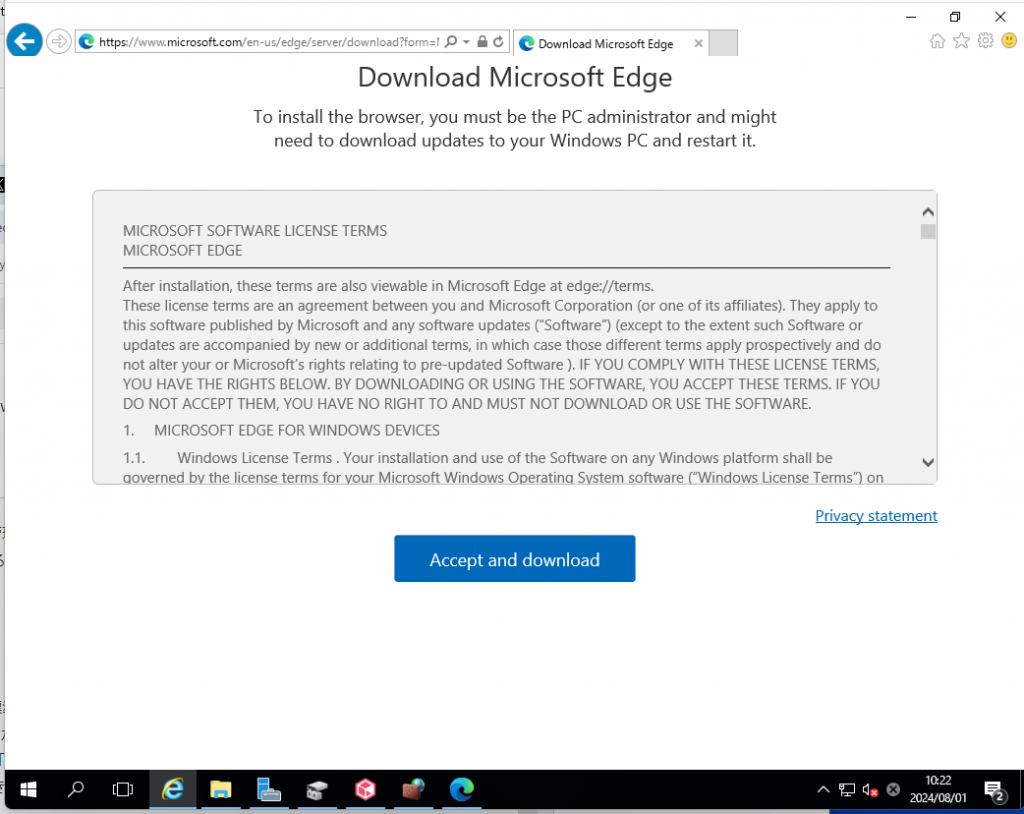Click Internet Explorer taskbar icon
The width and height of the screenshot is (1024, 814).
[x=172, y=790]
